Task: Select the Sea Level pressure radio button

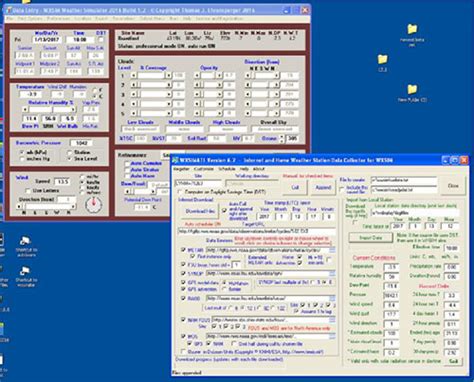Action: (x=70, y=159)
